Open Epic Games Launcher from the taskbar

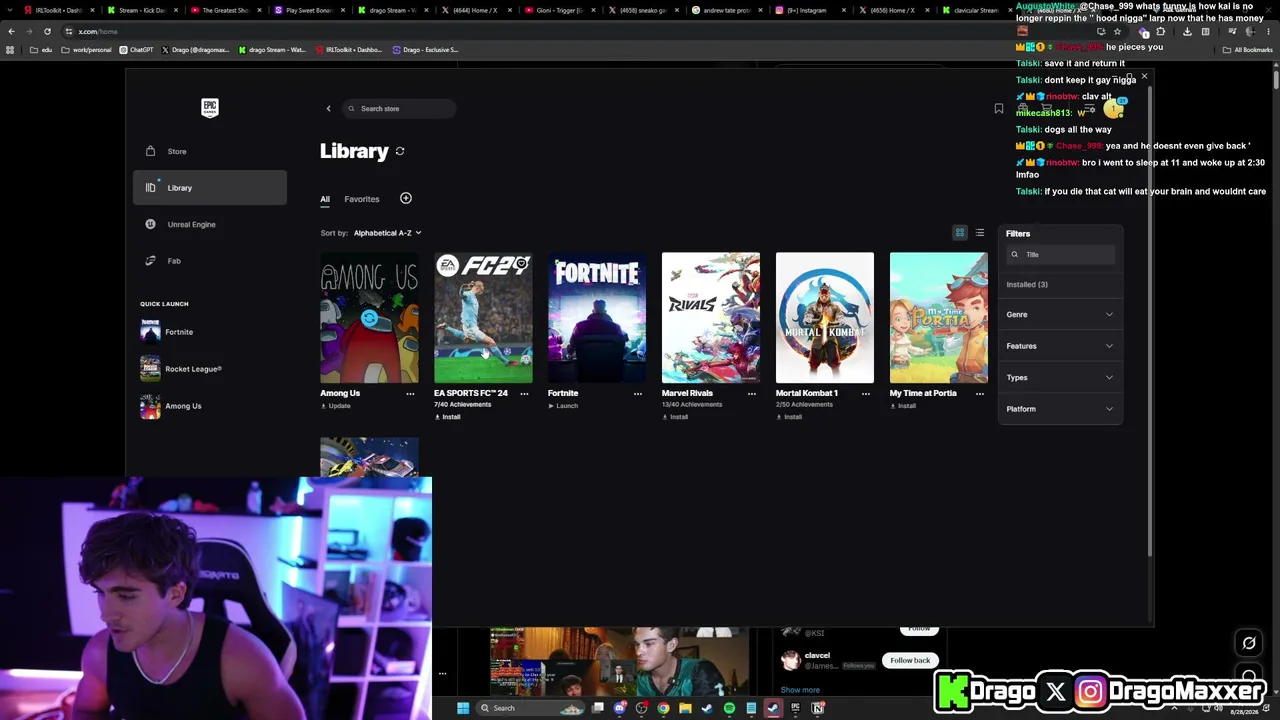pyautogui.click(x=795, y=708)
